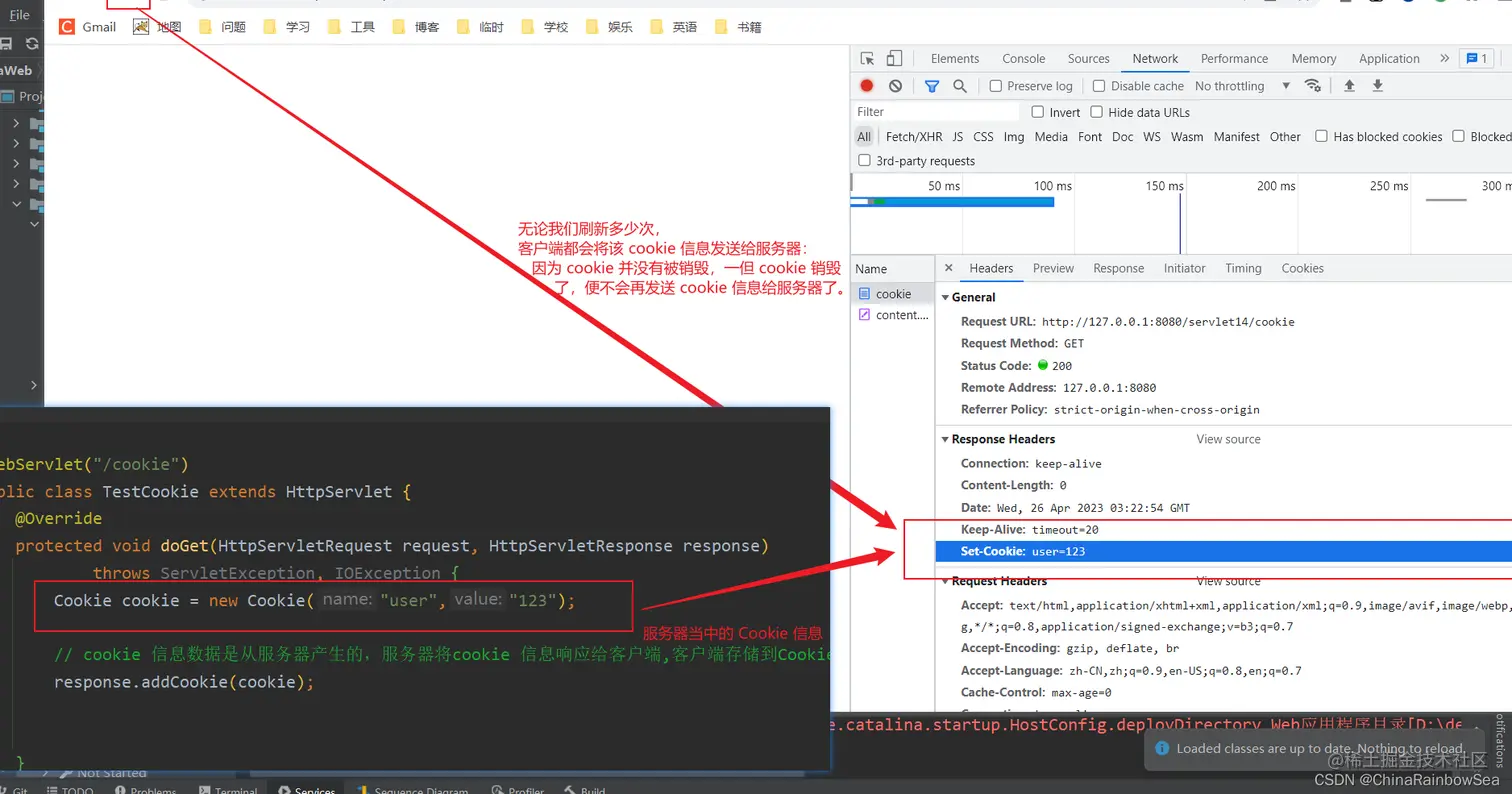Screen dimensions: 1512x794
Task: Filter requests by Doc type
Action: [1123, 137]
